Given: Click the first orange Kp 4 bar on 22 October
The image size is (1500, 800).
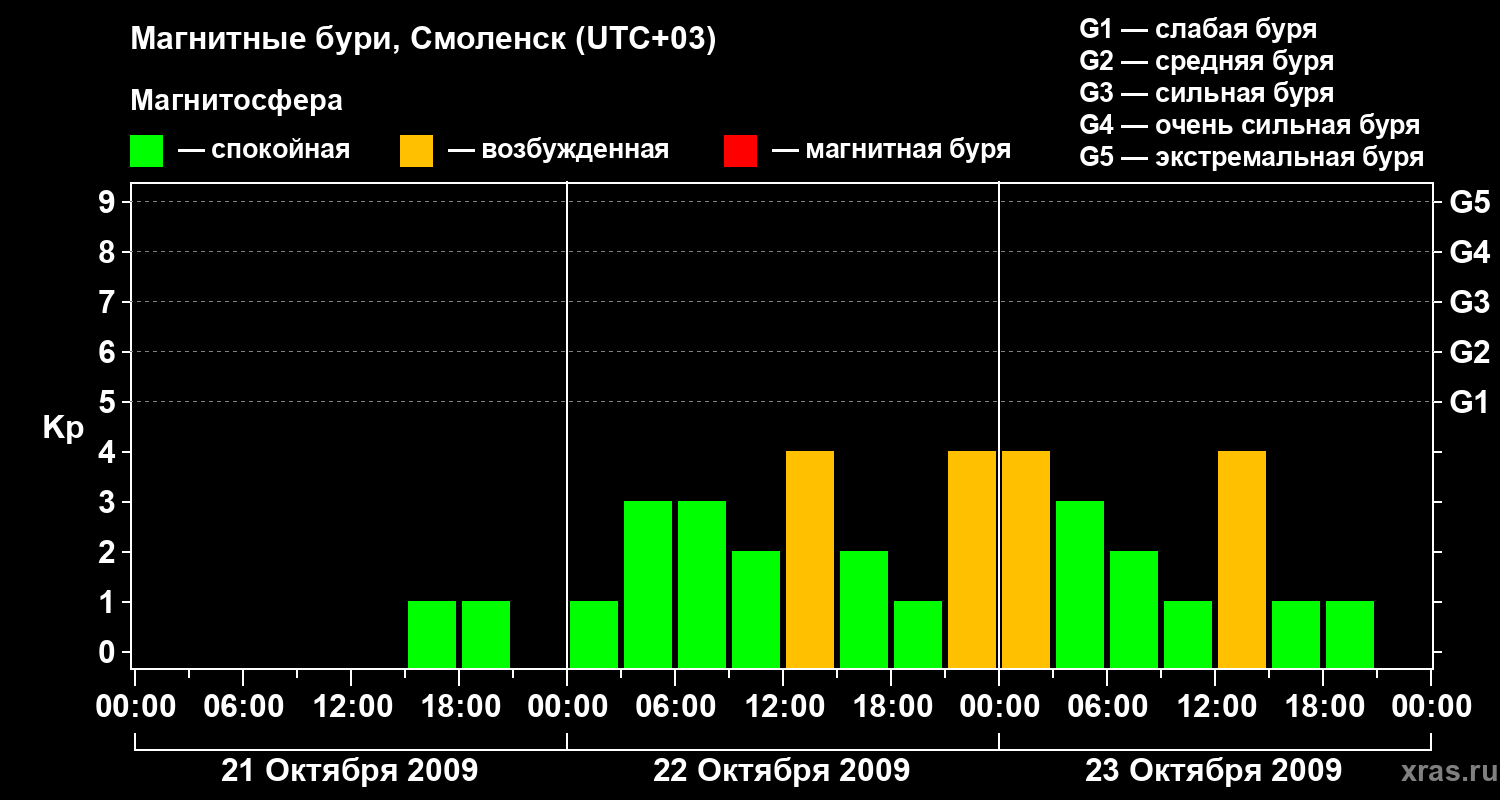Looking at the screenshot, I should [810, 559].
